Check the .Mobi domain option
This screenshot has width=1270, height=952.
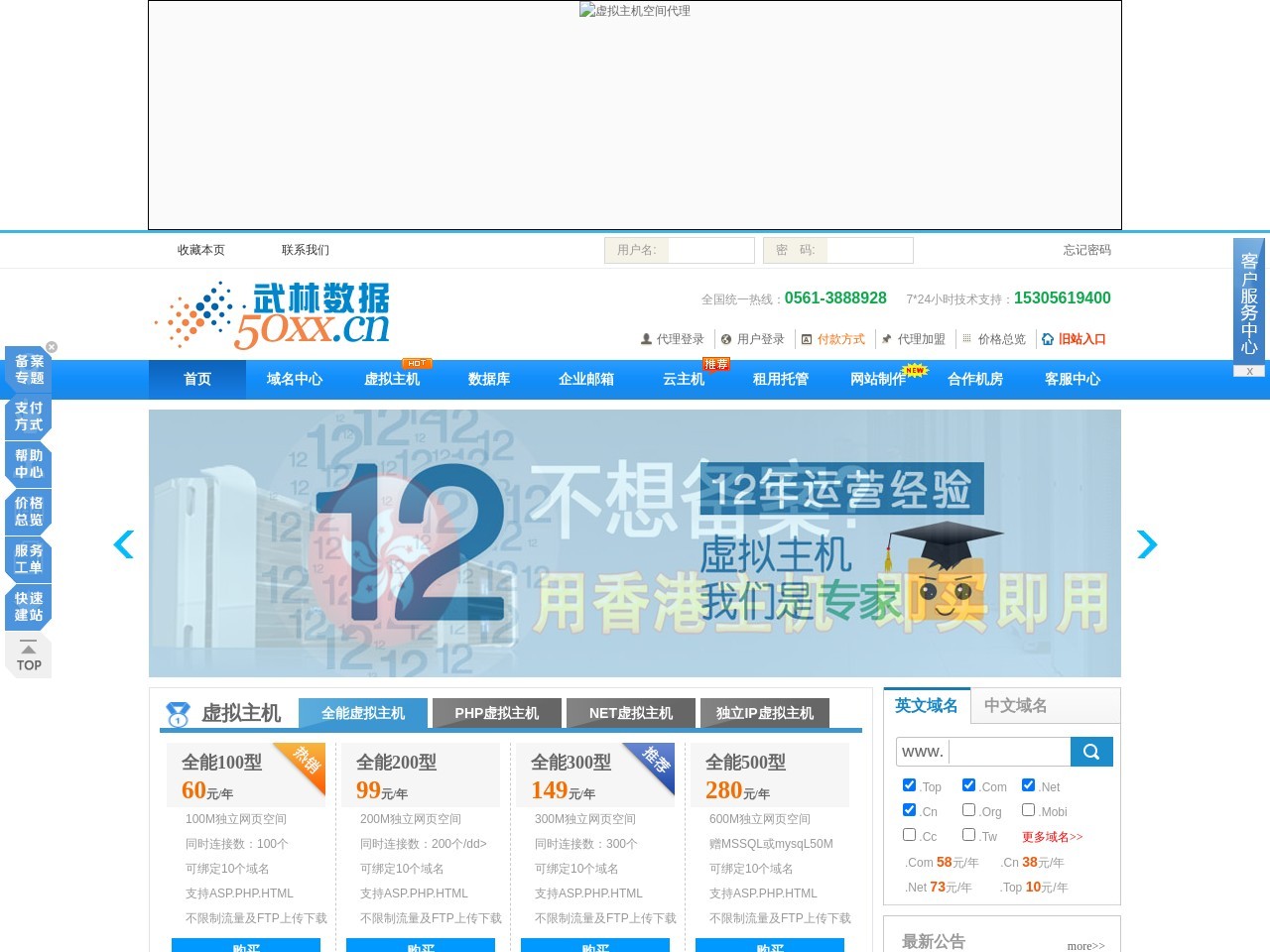(x=1028, y=810)
